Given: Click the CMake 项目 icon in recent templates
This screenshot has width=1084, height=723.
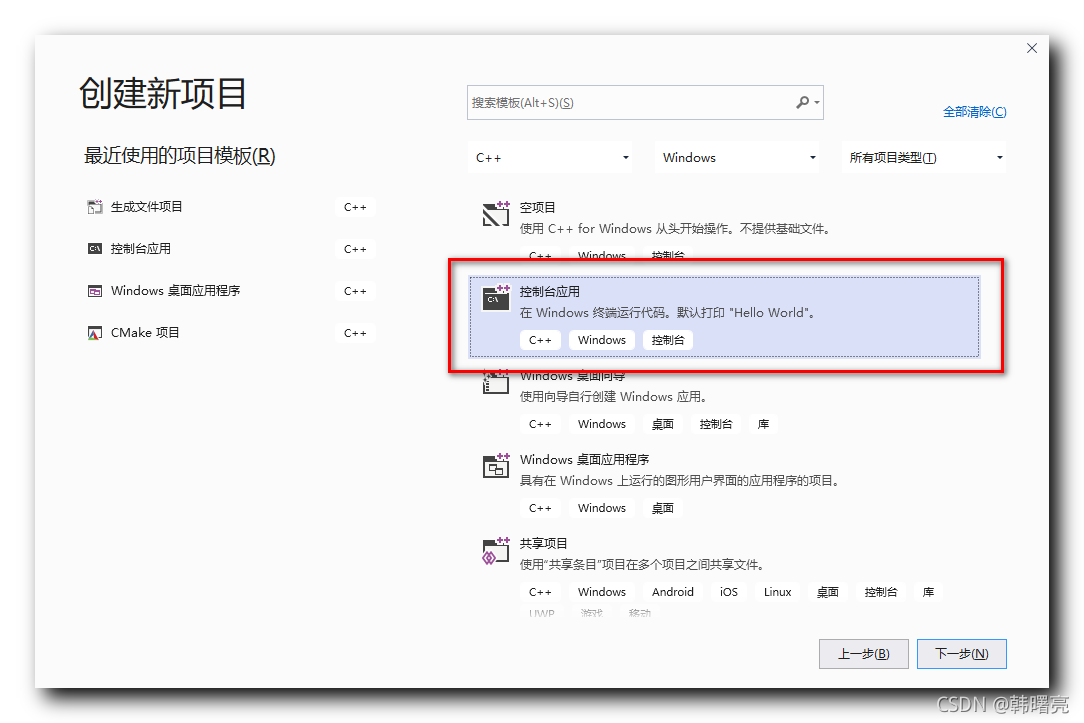Looking at the screenshot, I should 95,332.
